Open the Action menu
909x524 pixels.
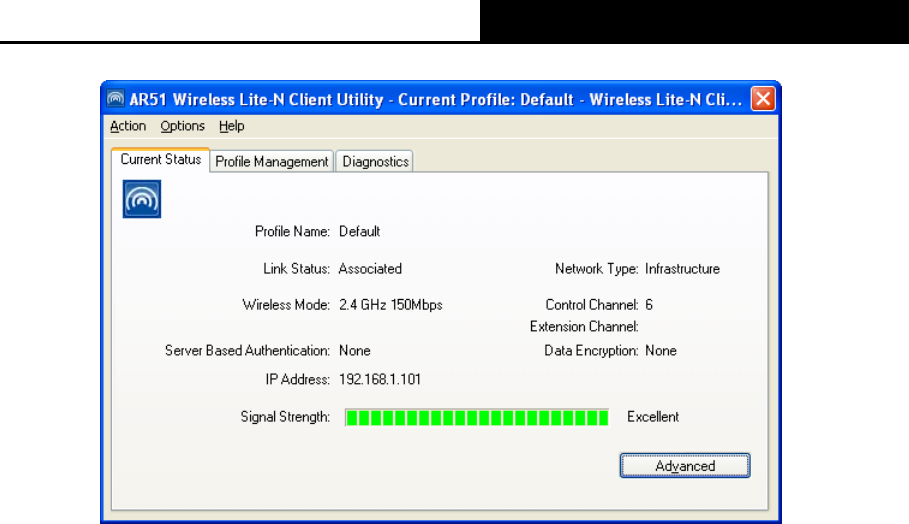(128, 126)
